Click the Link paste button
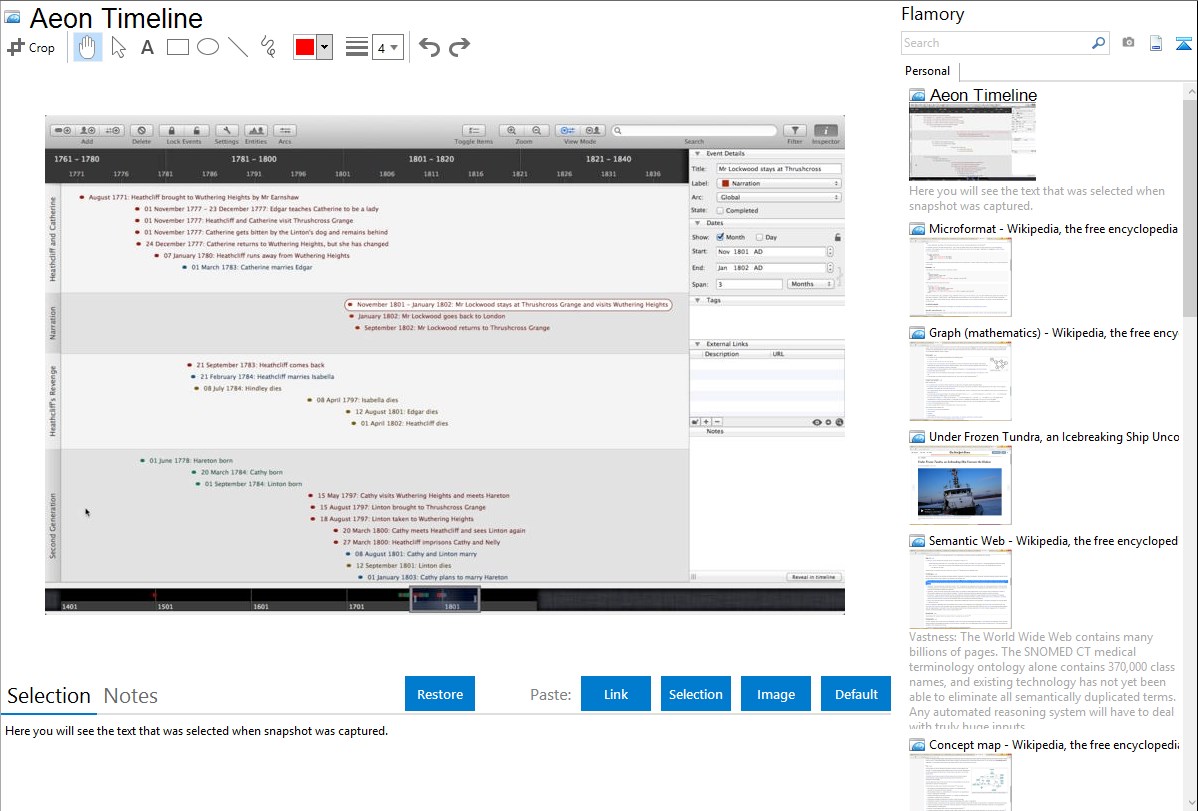Image resolution: width=1198 pixels, height=811 pixels. [616, 694]
